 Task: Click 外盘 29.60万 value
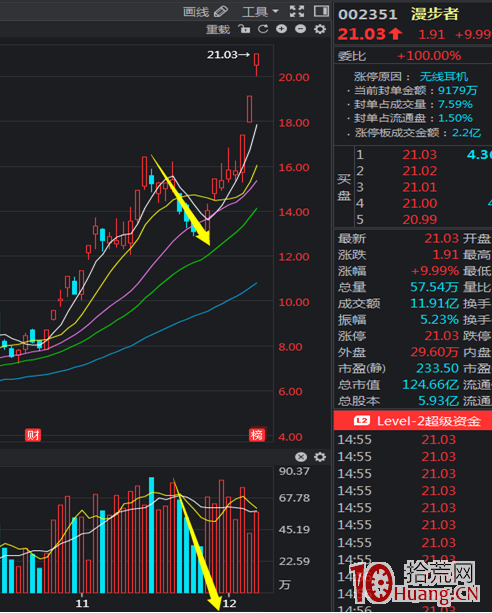click(x=434, y=352)
